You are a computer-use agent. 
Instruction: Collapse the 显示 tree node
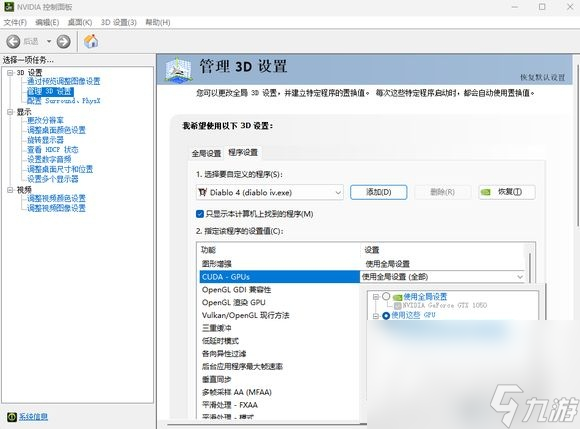click(x=10, y=112)
